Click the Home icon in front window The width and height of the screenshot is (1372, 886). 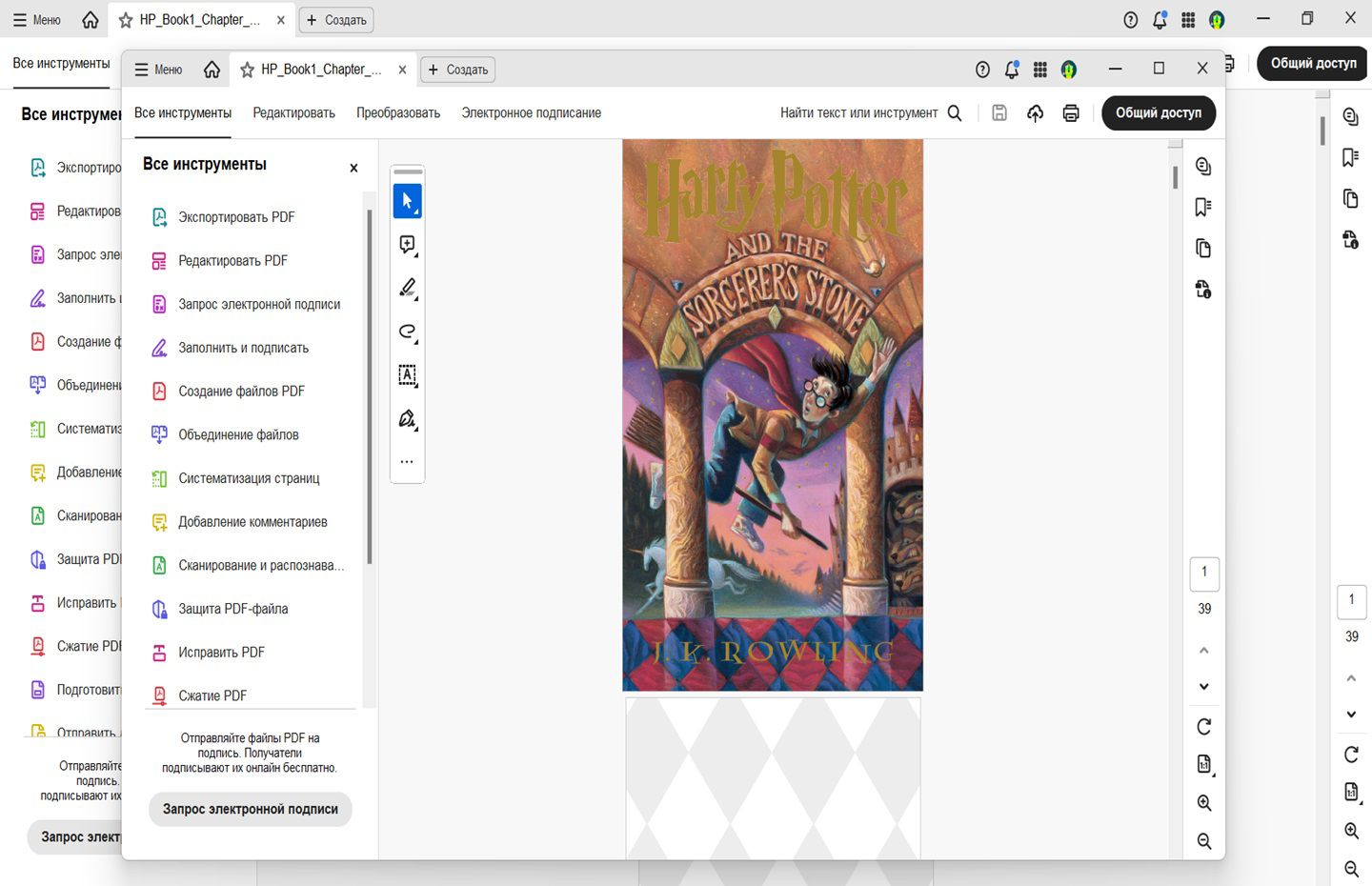tap(212, 70)
